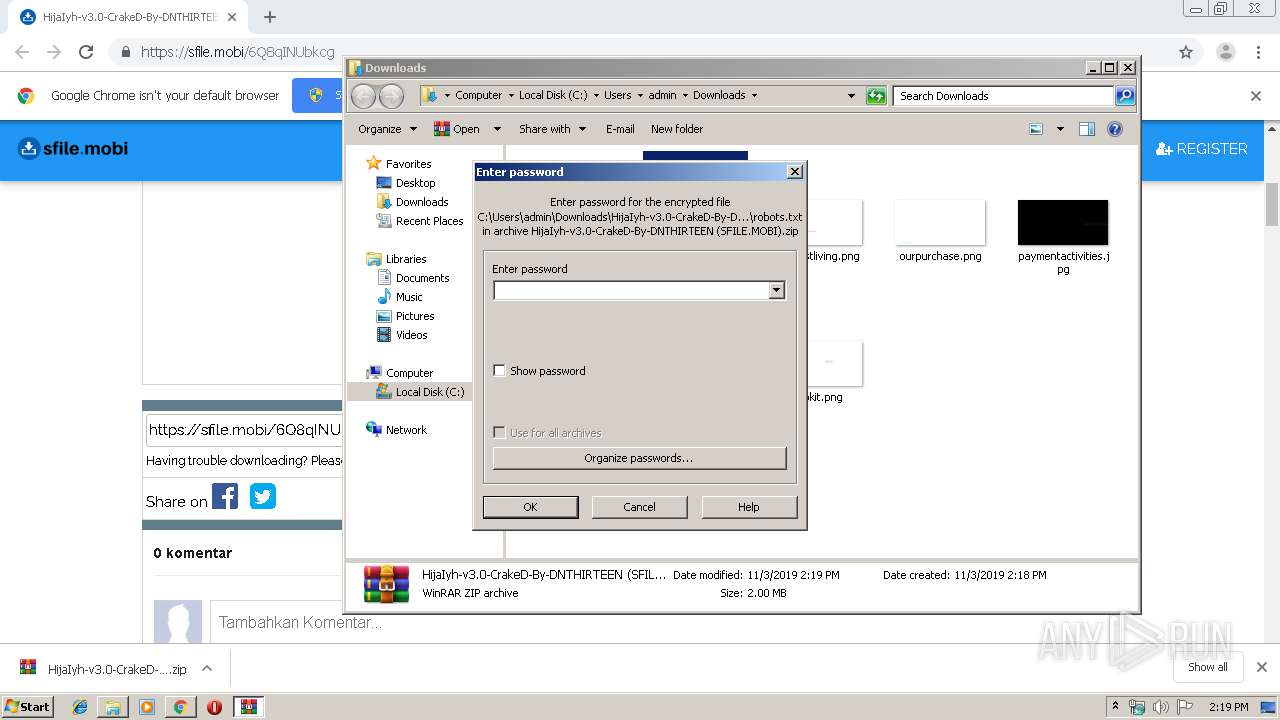Click the Open button in the Explorer toolbar

[458, 129]
